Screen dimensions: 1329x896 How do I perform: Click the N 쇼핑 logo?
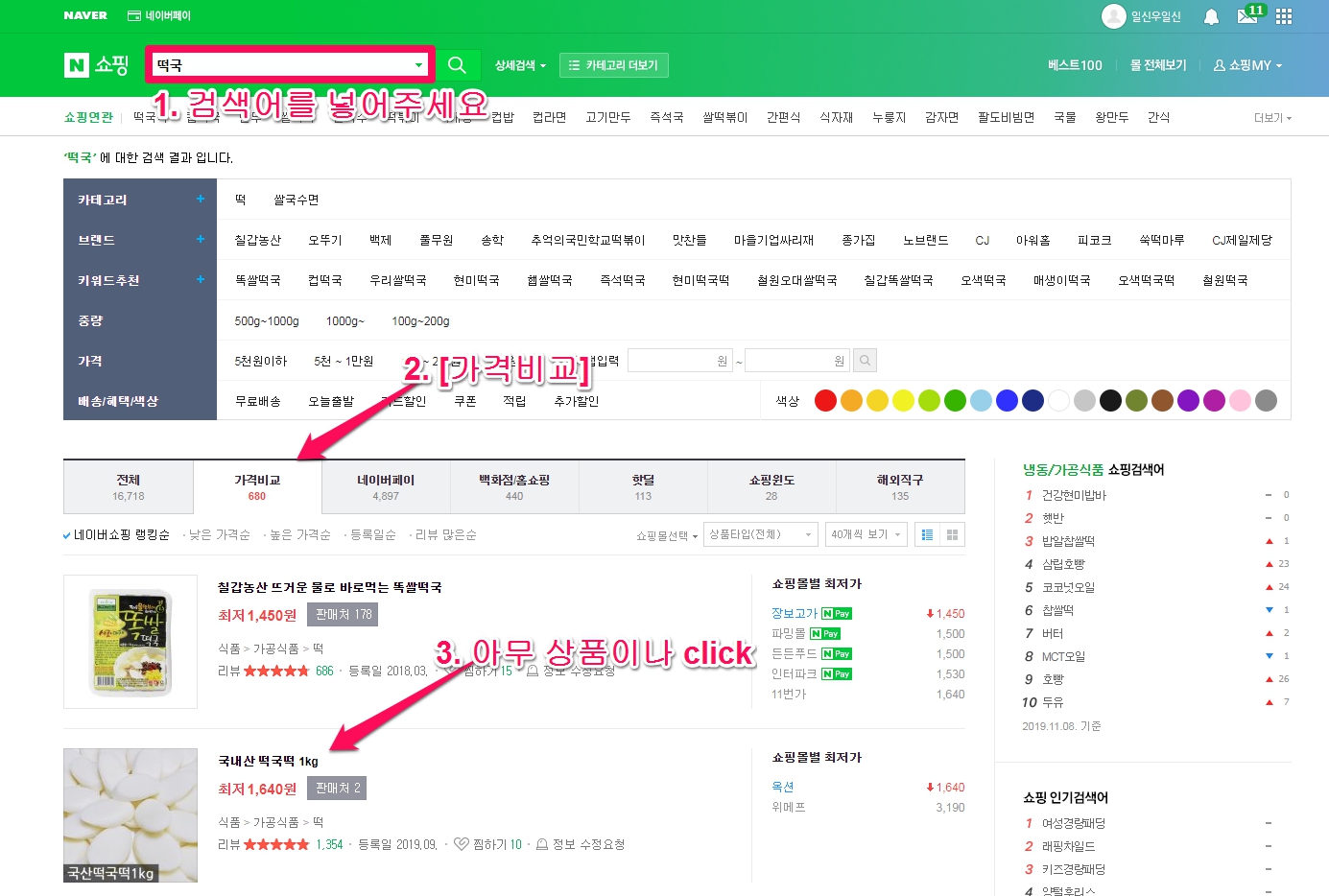96,65
